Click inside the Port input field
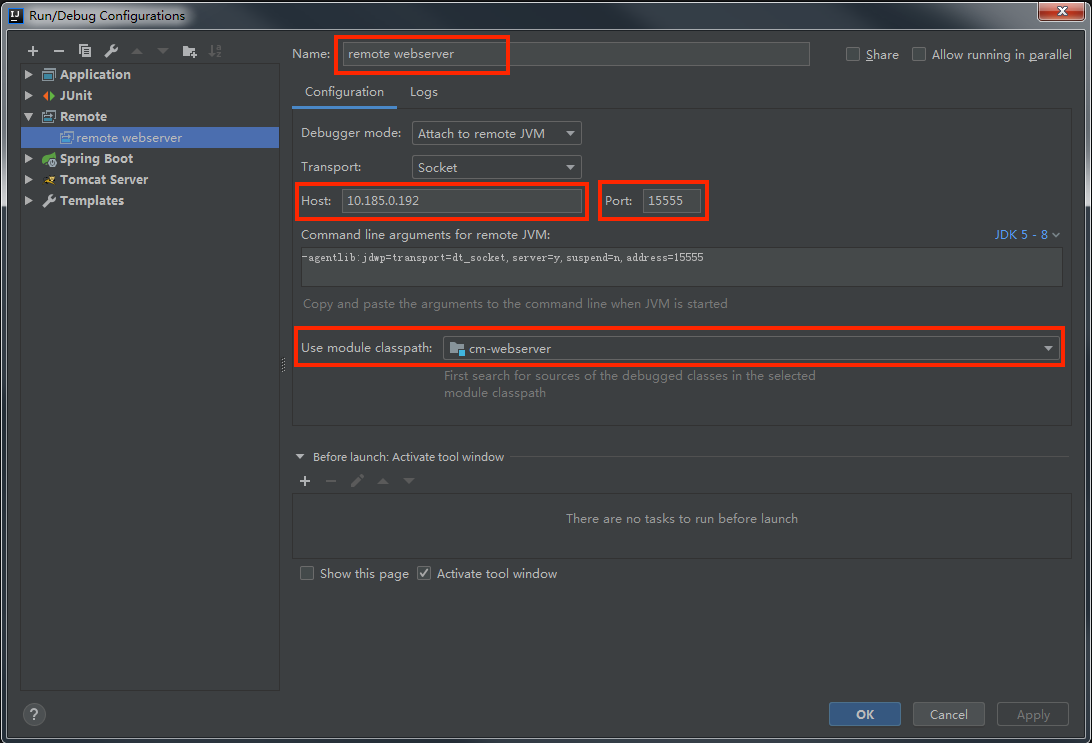The image size is (1092, 743). point(671,200)
